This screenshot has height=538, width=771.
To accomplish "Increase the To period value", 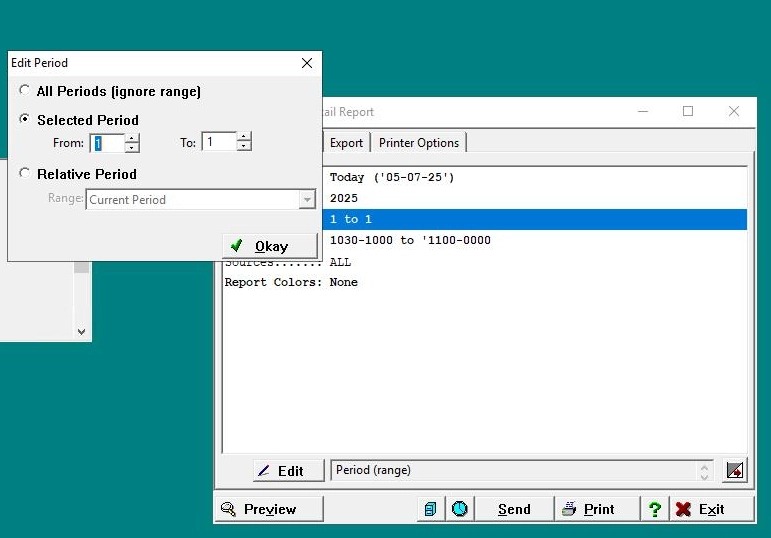I will (x=244, y=137).
